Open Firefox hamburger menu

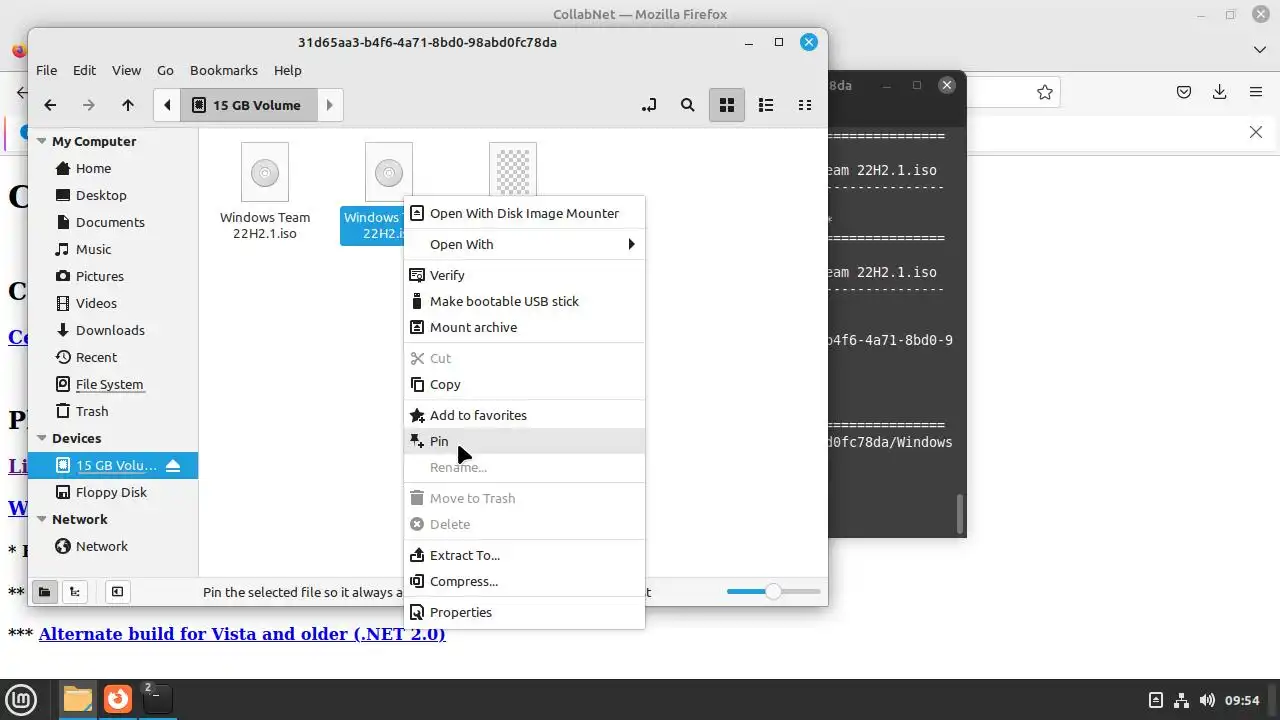pos(1256,92)
